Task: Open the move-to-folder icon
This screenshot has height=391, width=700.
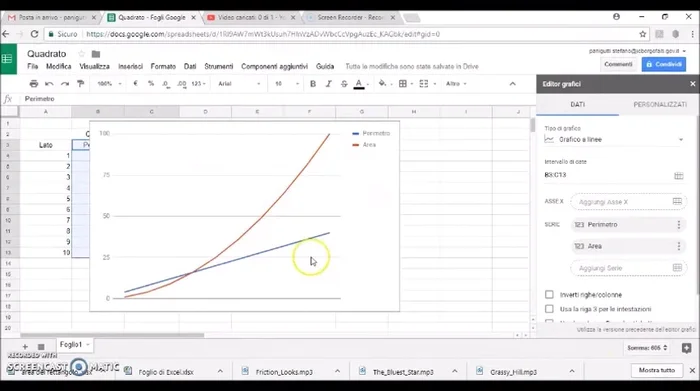Action: click(x=96, y=54)
